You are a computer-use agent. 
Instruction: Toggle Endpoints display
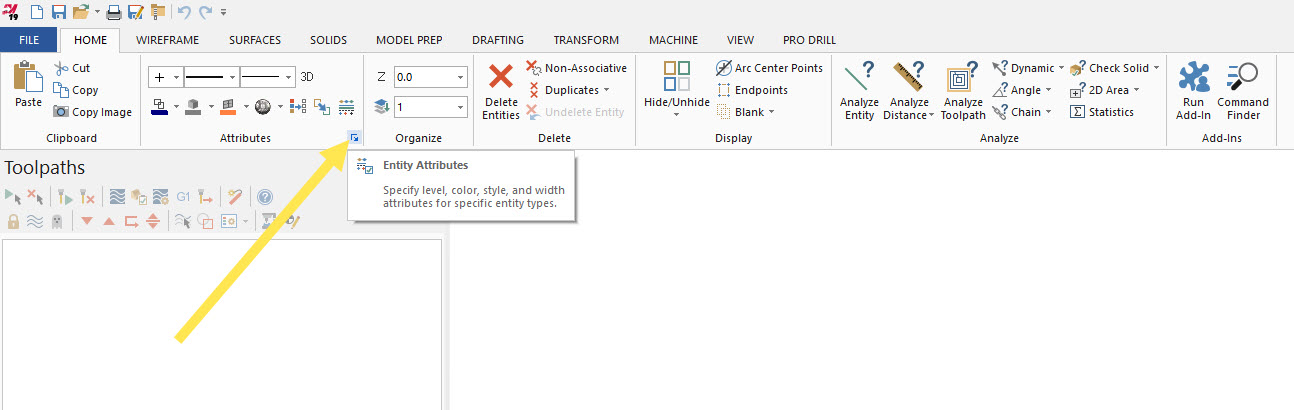[752, 90]
